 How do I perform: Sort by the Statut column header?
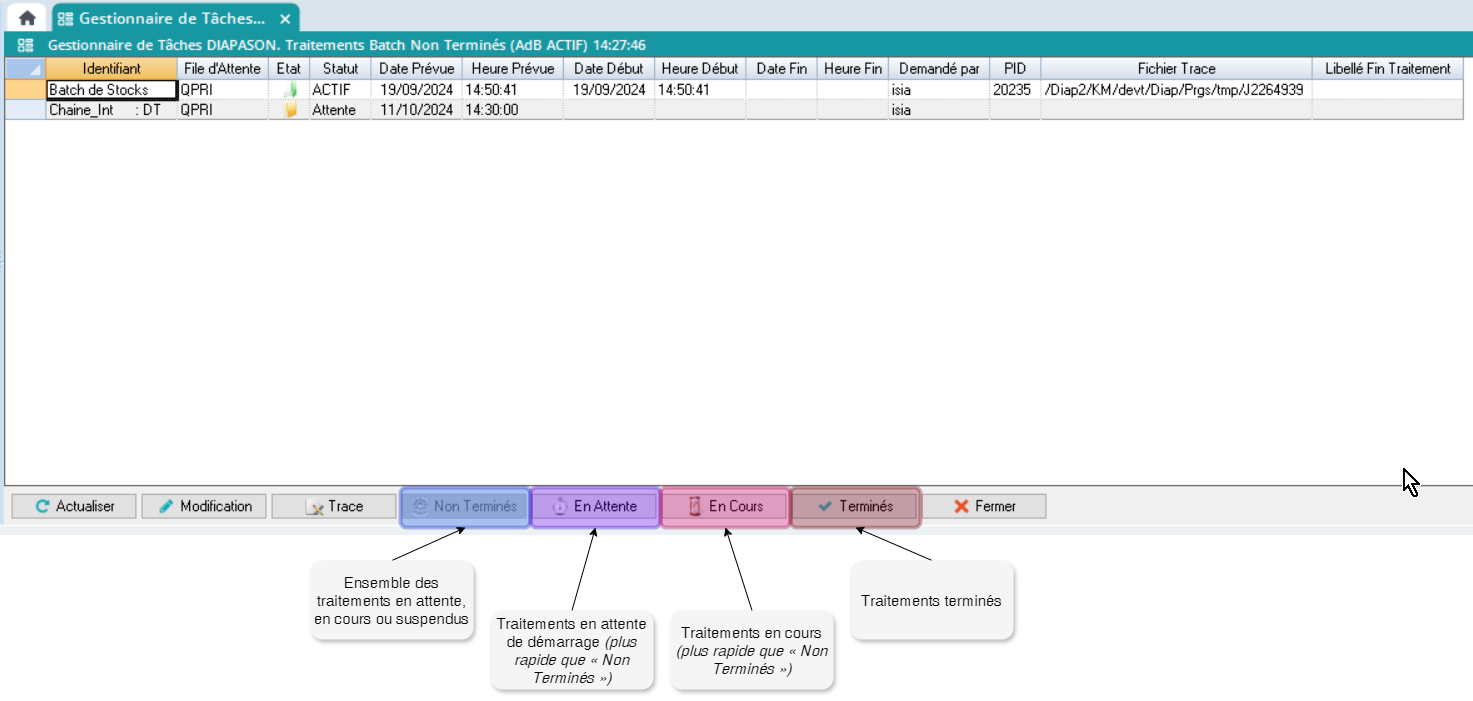coord(340,68)
